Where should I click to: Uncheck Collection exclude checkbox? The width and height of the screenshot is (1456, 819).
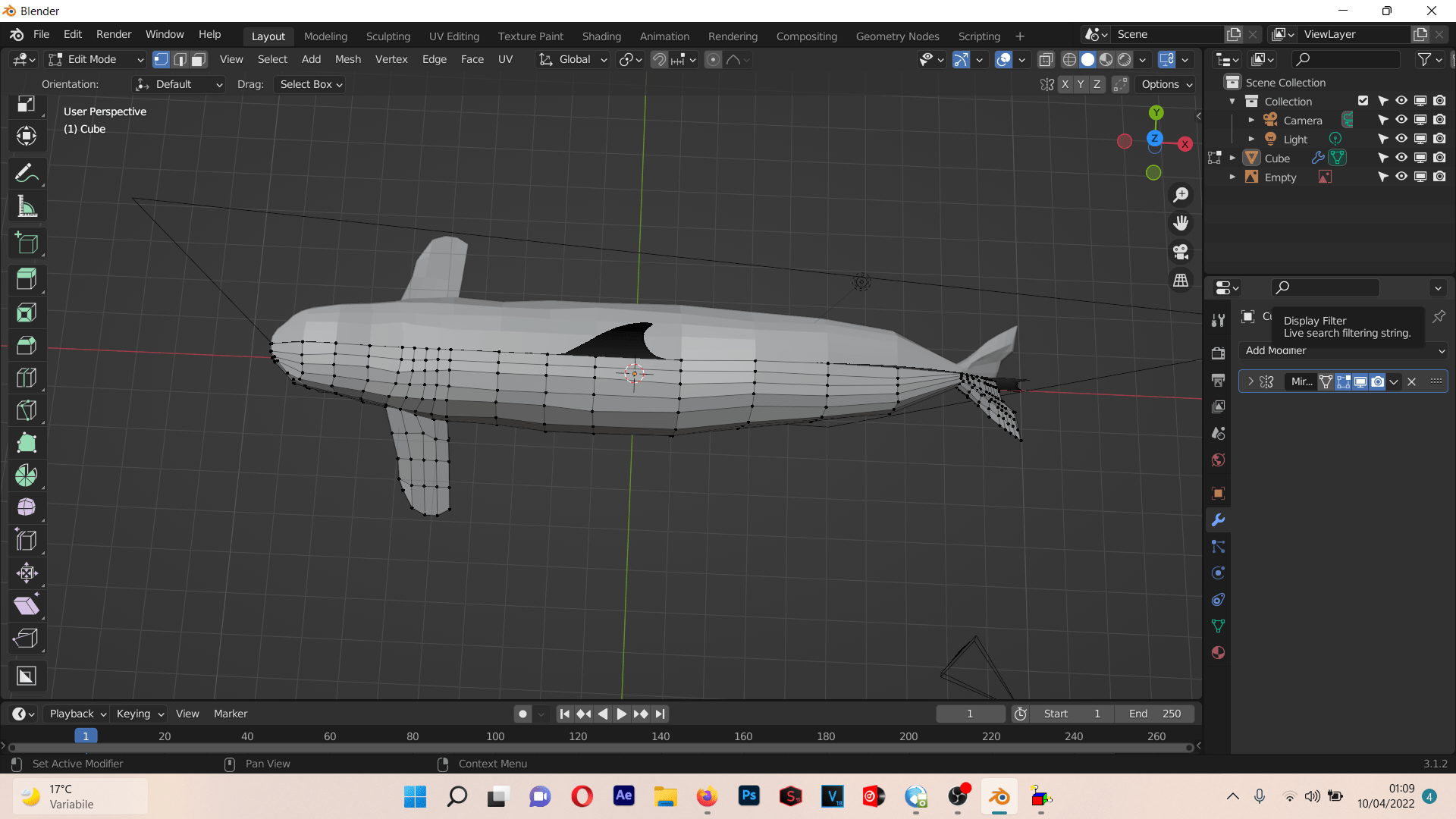coord(1363,101)
